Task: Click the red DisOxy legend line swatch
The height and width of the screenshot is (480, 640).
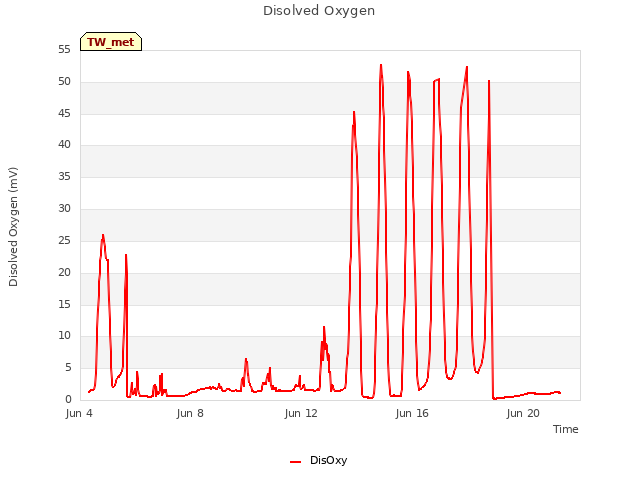Action: coord(296,462)
